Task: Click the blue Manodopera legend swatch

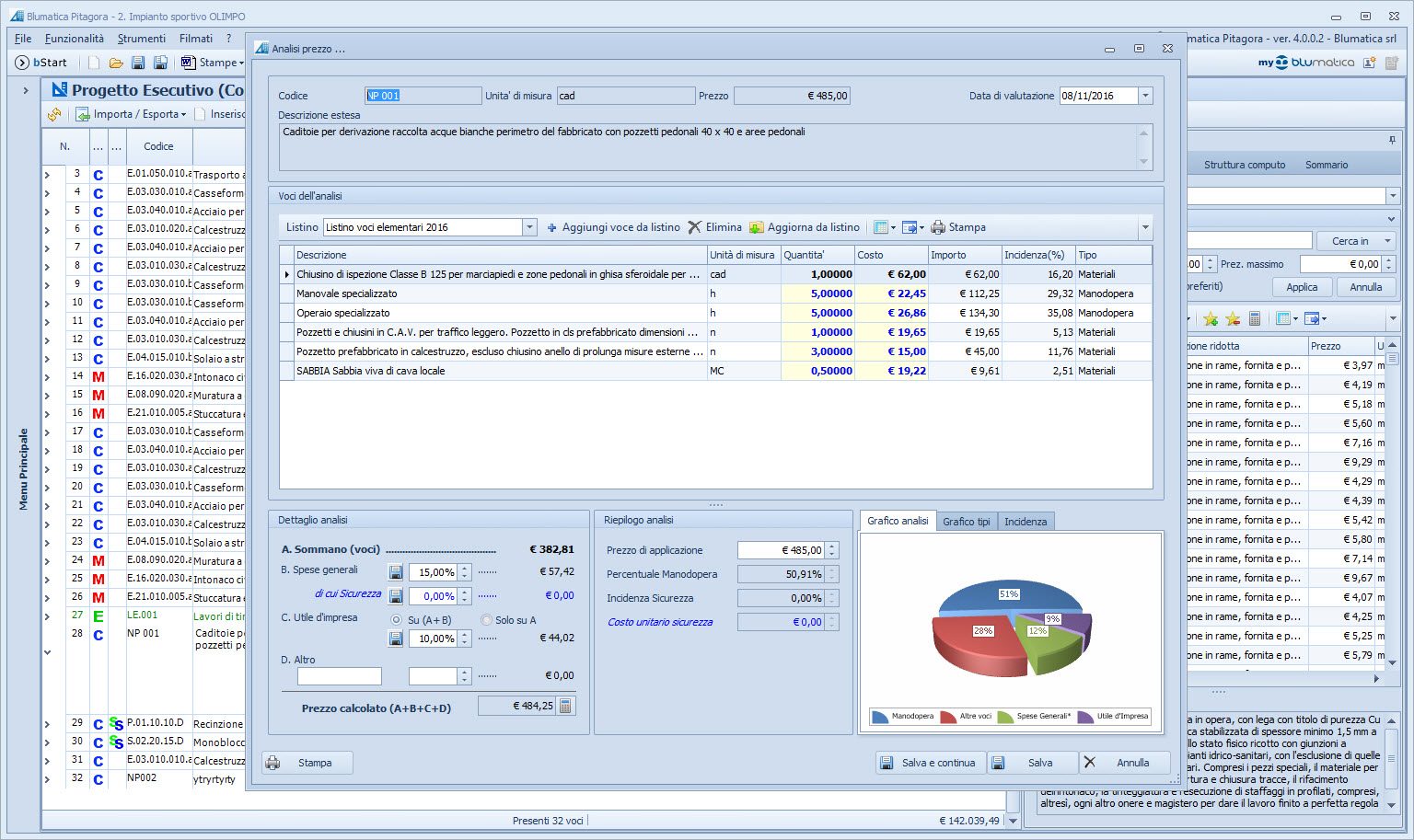Action: pos(880,717)
